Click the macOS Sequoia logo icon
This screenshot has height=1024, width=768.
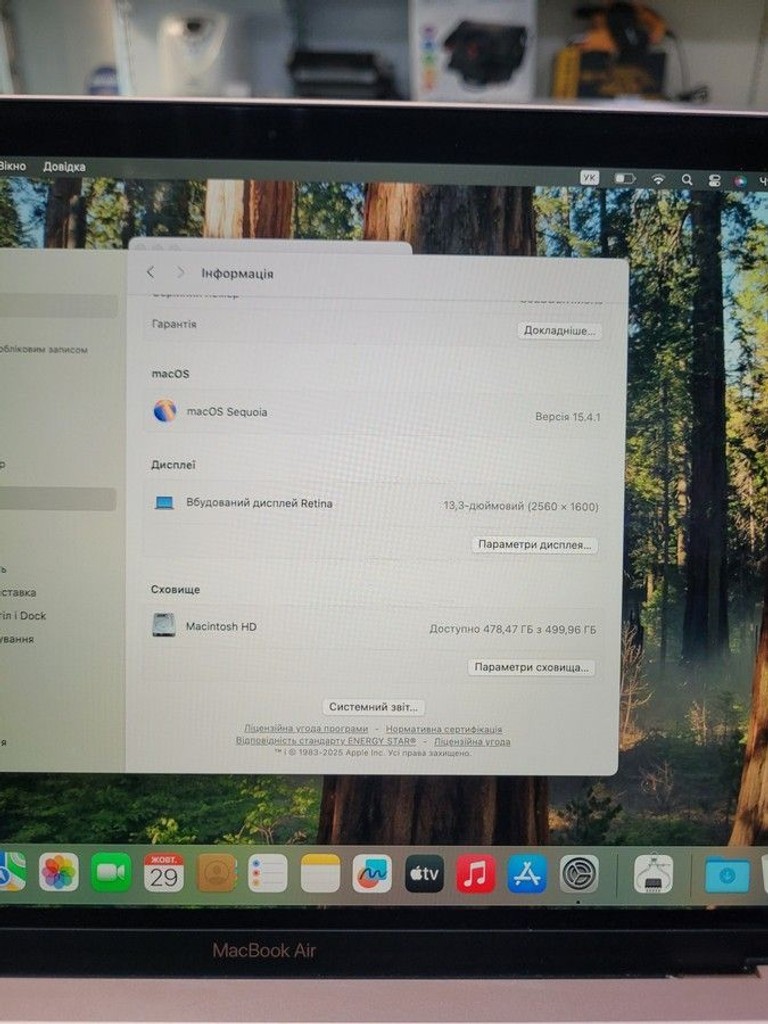pyautogui.click(x=165, y=411)
